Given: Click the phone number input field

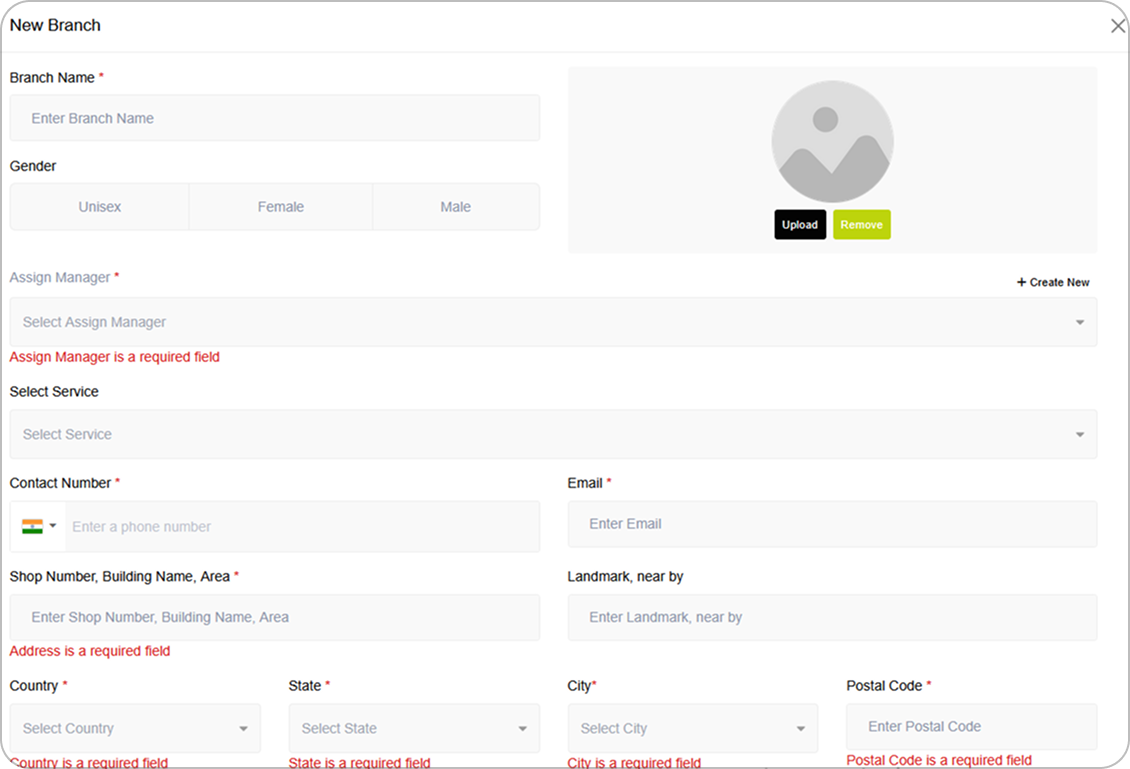Looking at the screenshot, I should (x=300, y=526).
